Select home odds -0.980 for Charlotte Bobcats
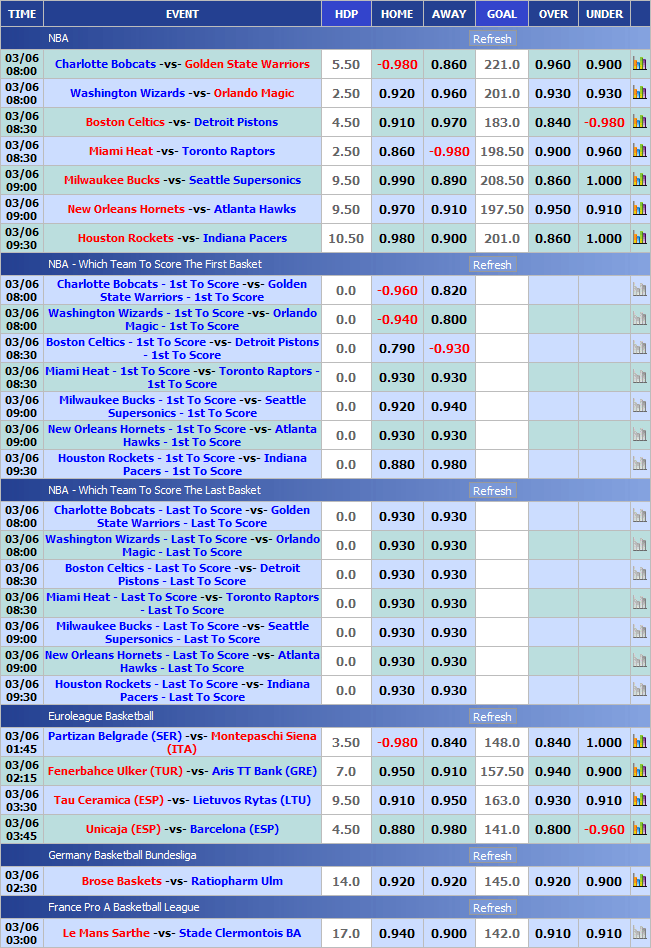 click(397, 65)
